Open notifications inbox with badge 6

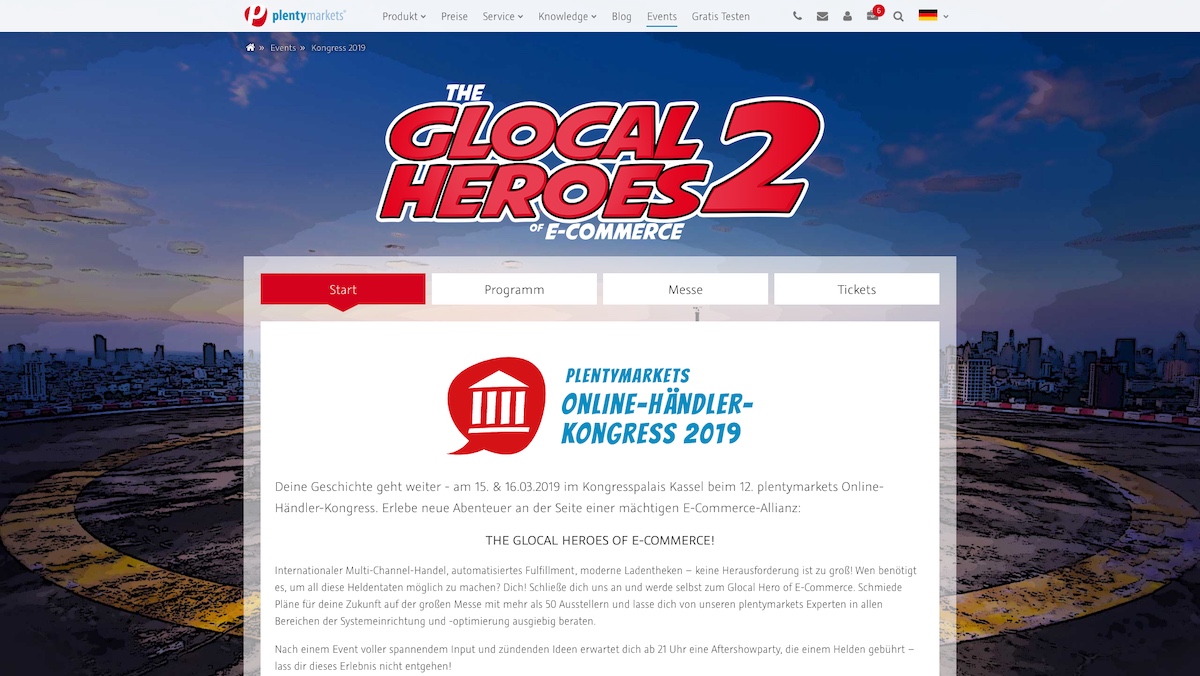(874, 14)
